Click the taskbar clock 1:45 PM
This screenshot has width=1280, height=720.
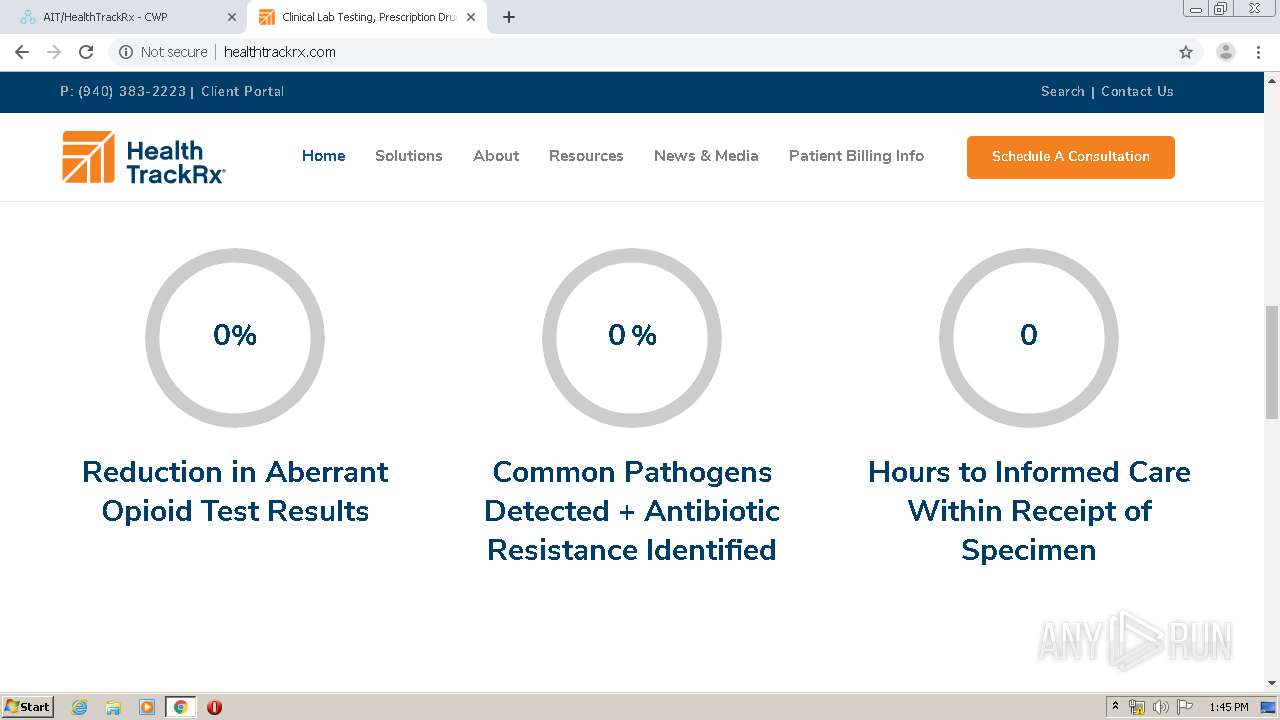(1228, 707)
